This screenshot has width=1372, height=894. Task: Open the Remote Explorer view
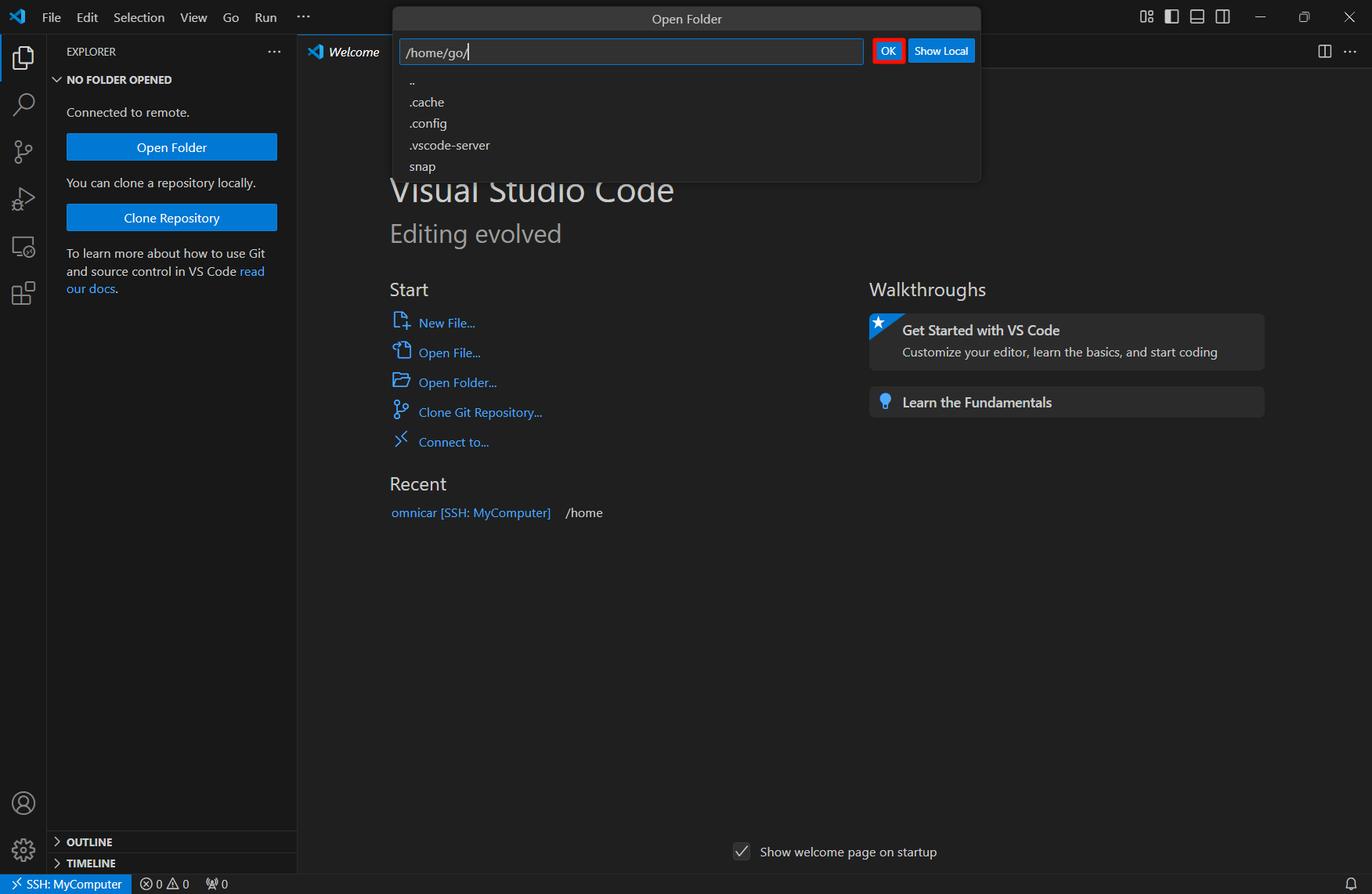[23, 247]
